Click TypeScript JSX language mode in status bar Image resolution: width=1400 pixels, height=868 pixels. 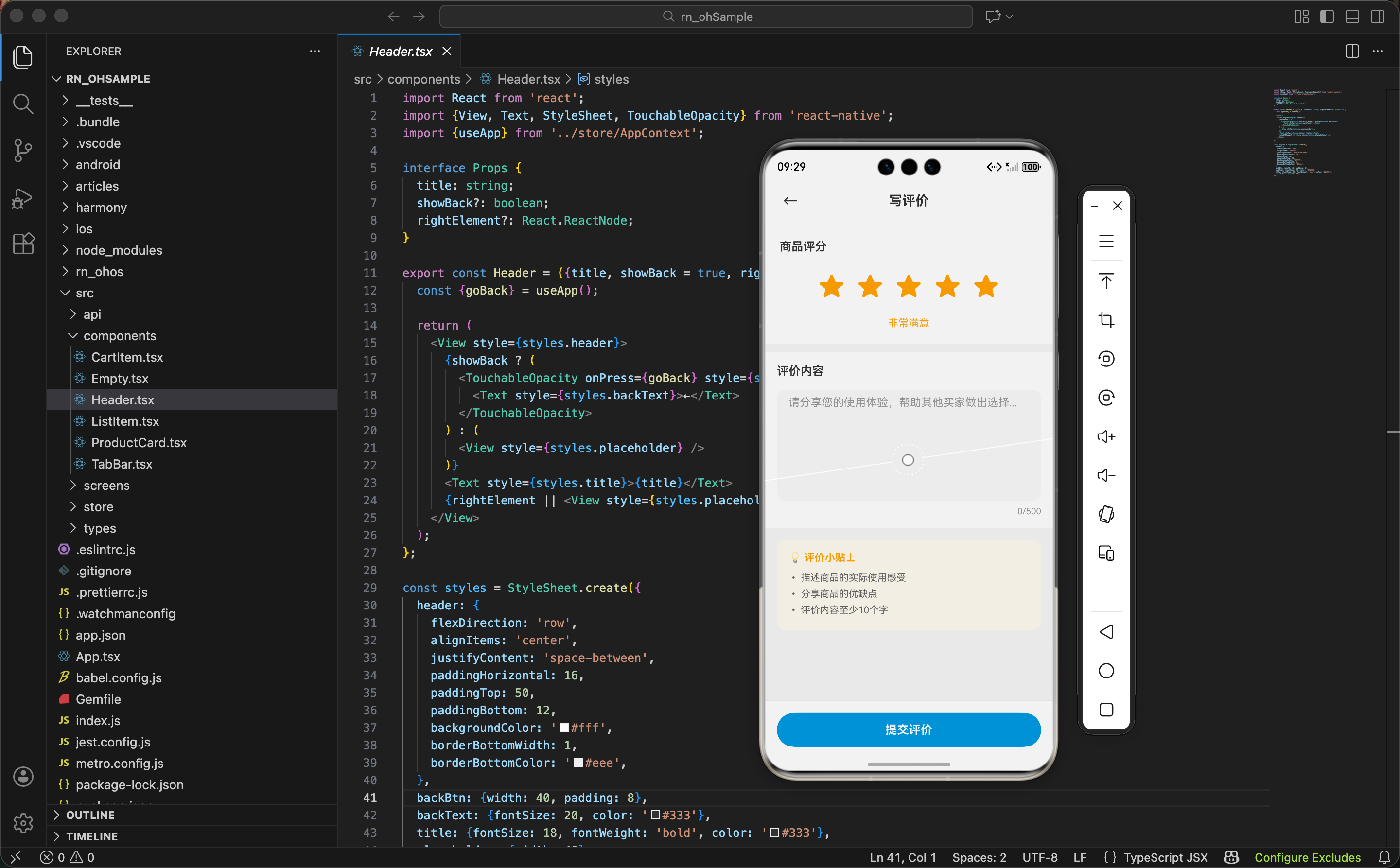pyautogui.click(x=1165, y=857)
